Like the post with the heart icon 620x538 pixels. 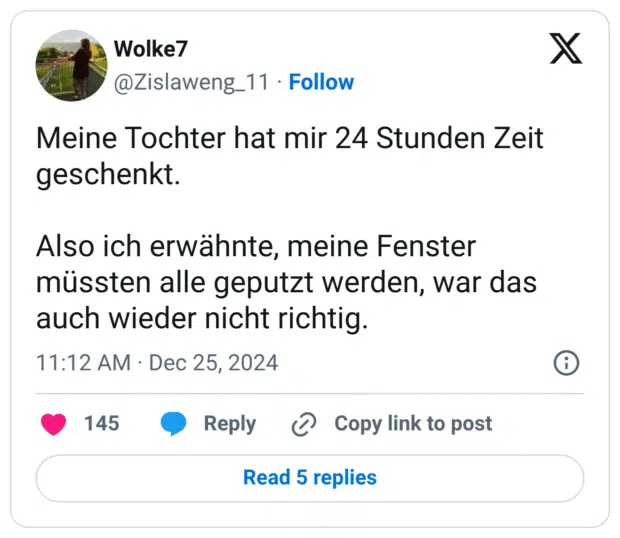tap(53, 424)
